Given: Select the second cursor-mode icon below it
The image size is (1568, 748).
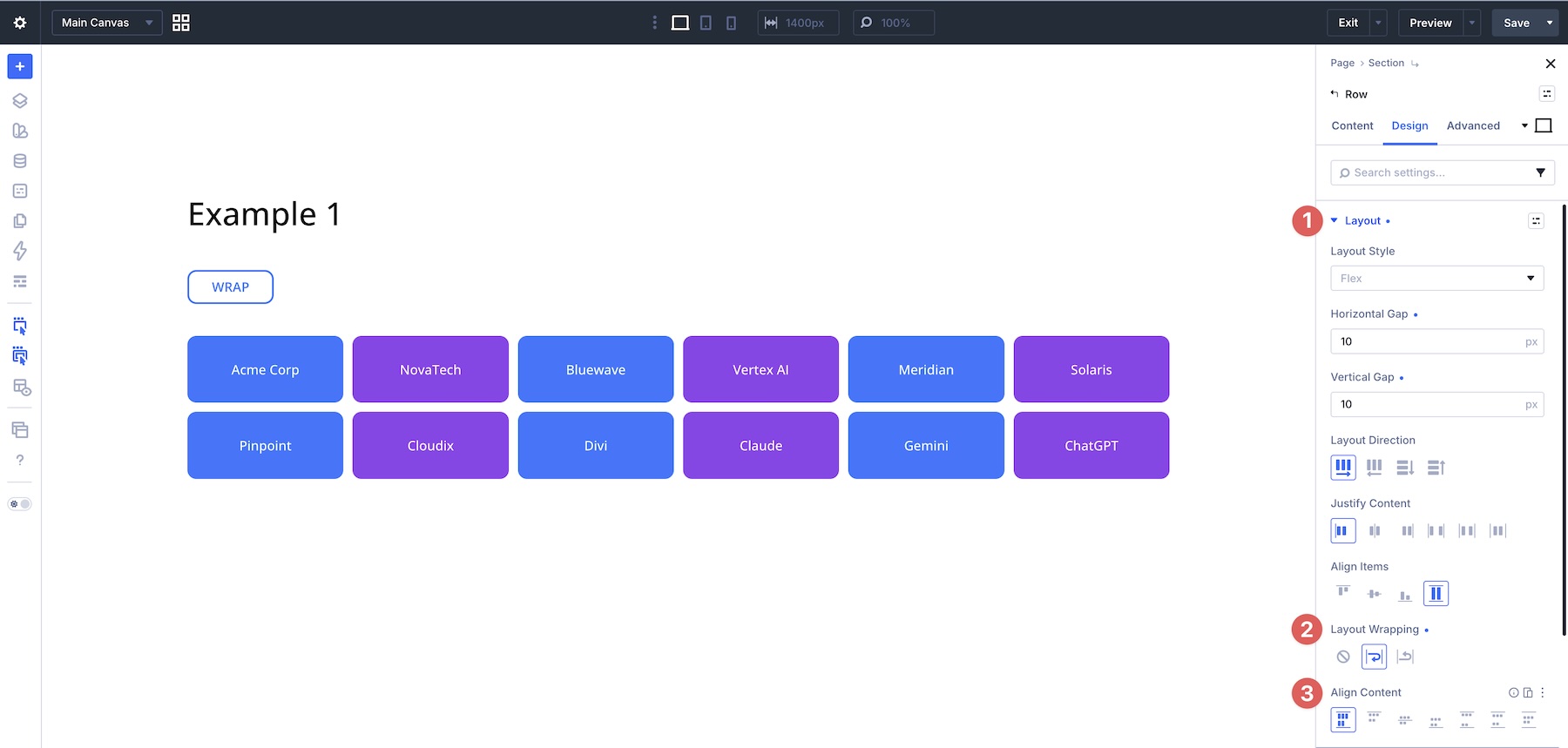Looking at the screenshot, I should tap(20, 356).
